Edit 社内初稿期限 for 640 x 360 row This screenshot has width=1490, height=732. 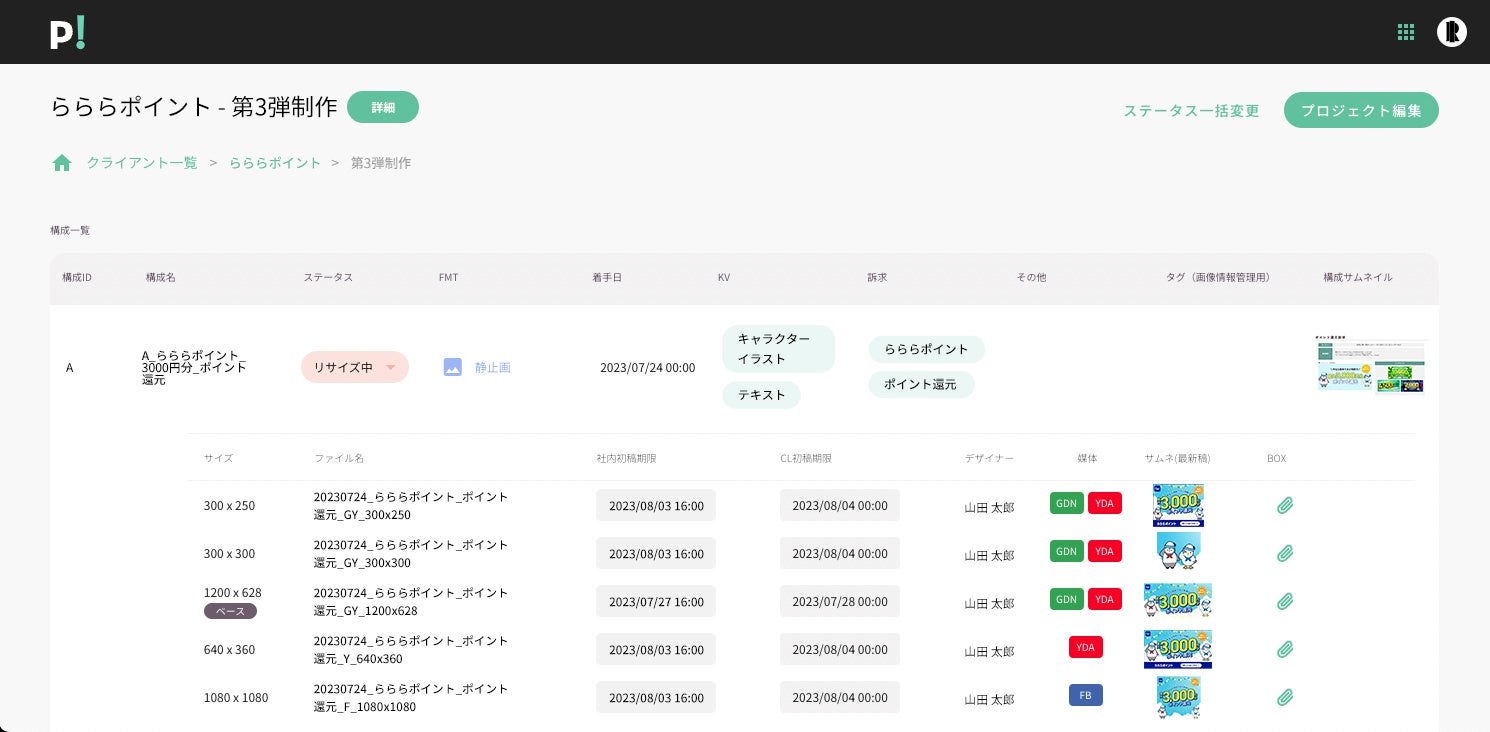tap(656, 649)
